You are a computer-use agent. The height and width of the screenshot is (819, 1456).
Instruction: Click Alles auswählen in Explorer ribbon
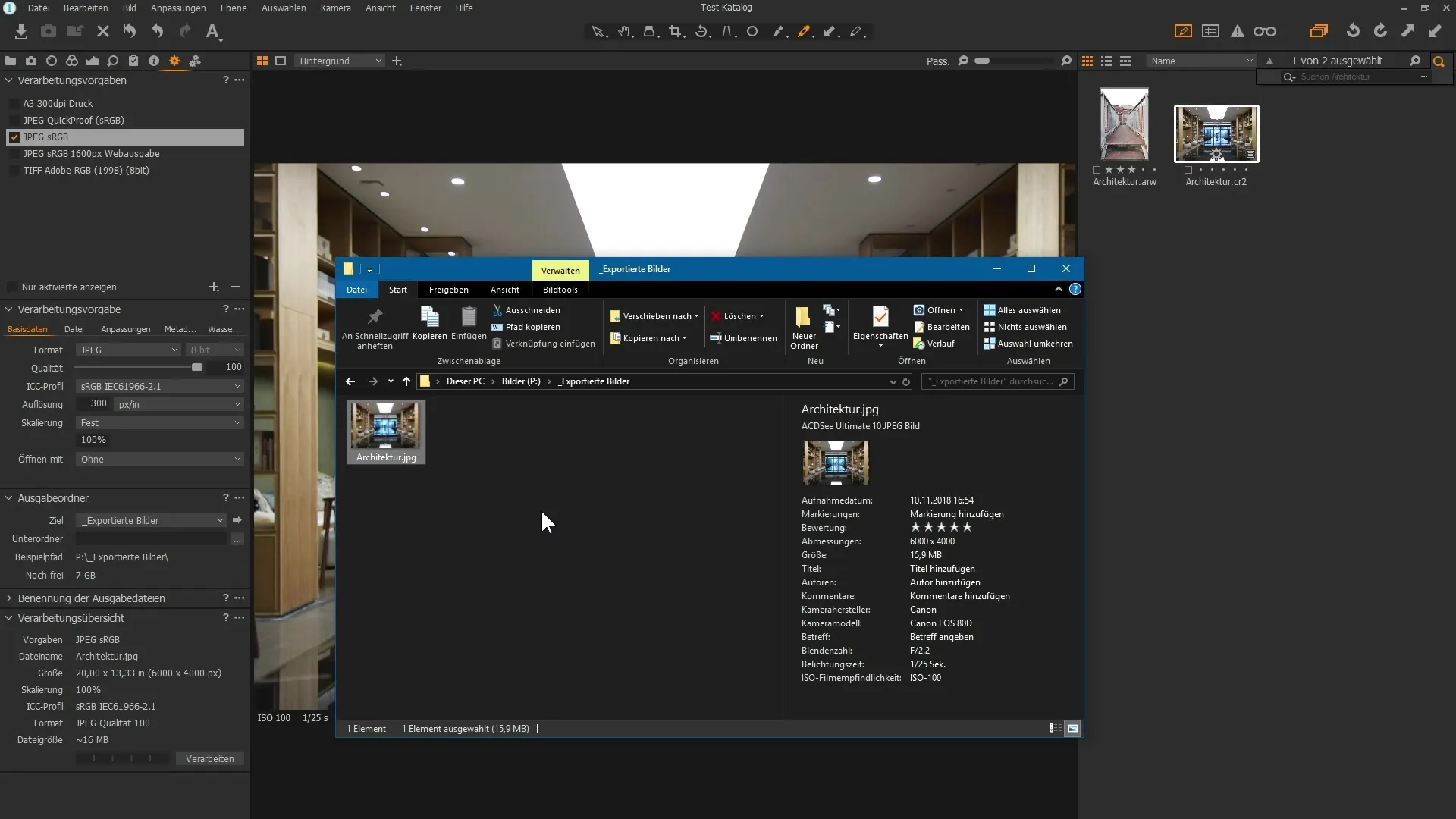click(x=1021, y=310)
